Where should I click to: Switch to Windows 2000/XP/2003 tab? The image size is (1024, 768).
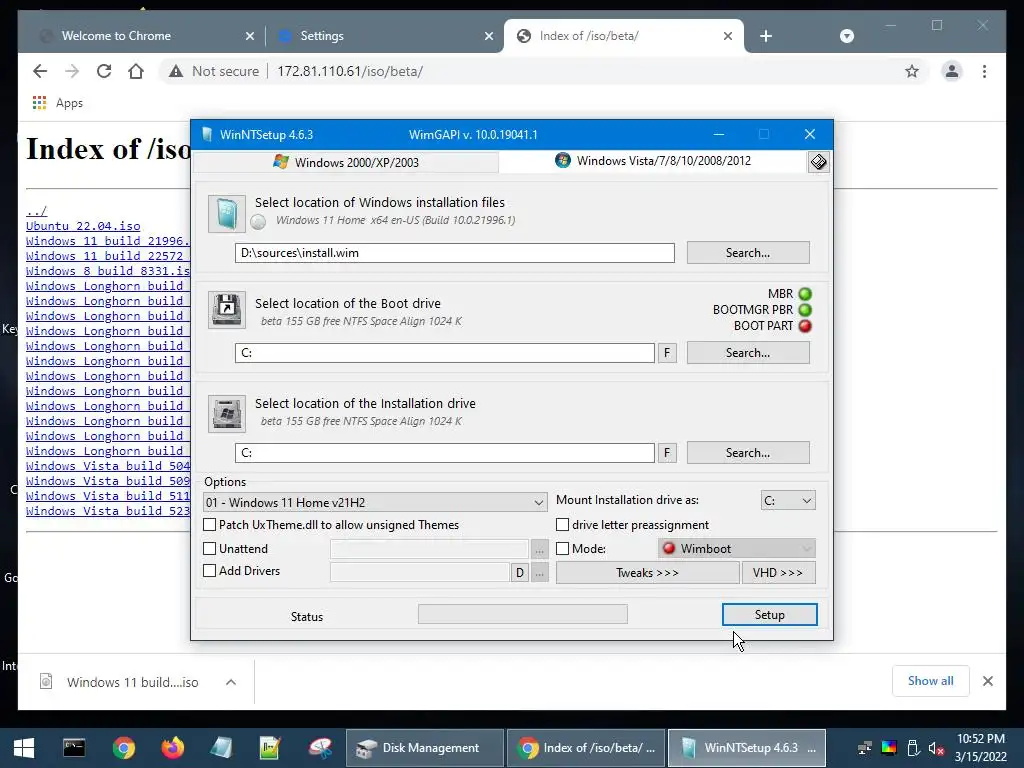(346, 162)
